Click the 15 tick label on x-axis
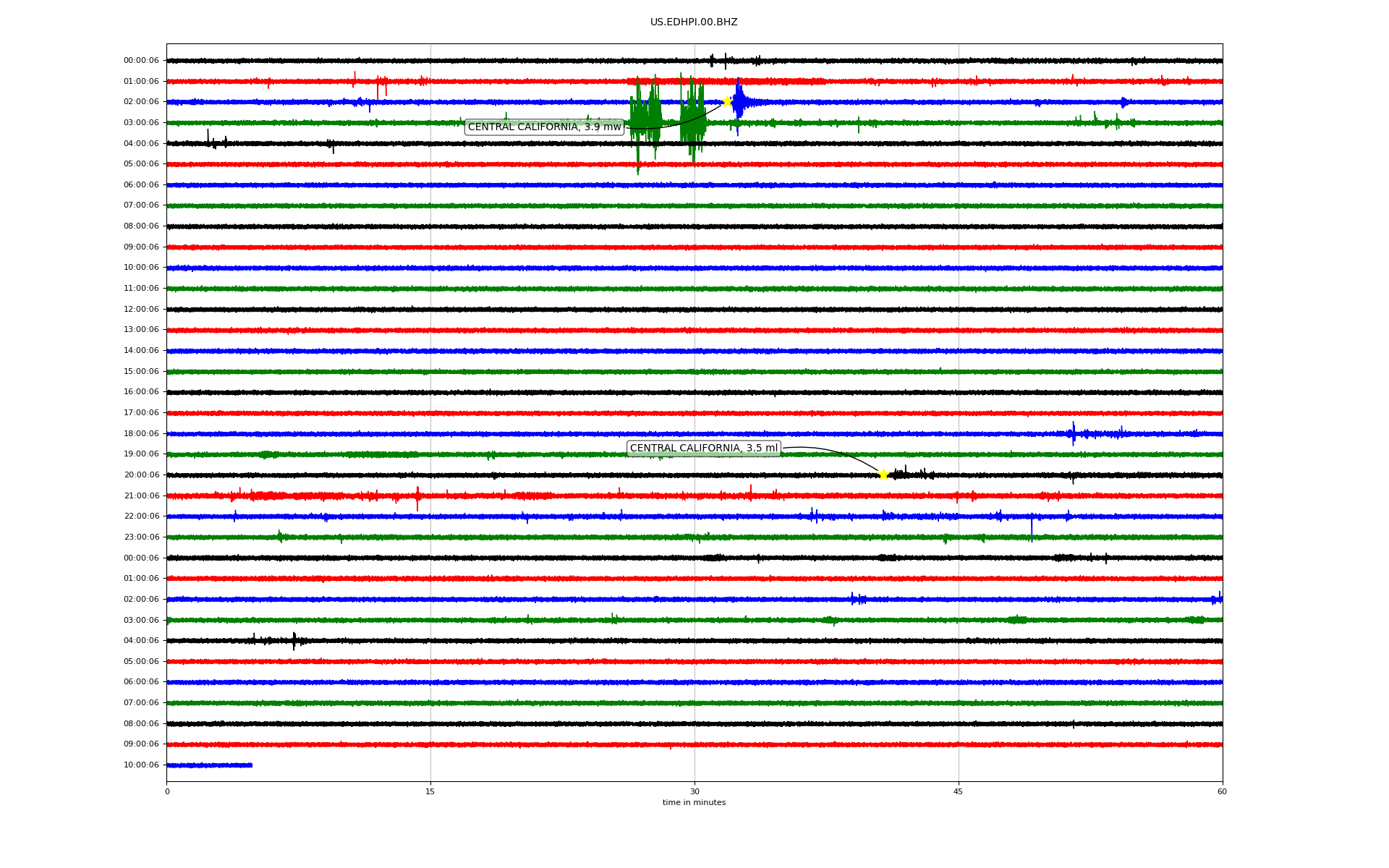Screen dimensions: 1389x868 point(430,791)
